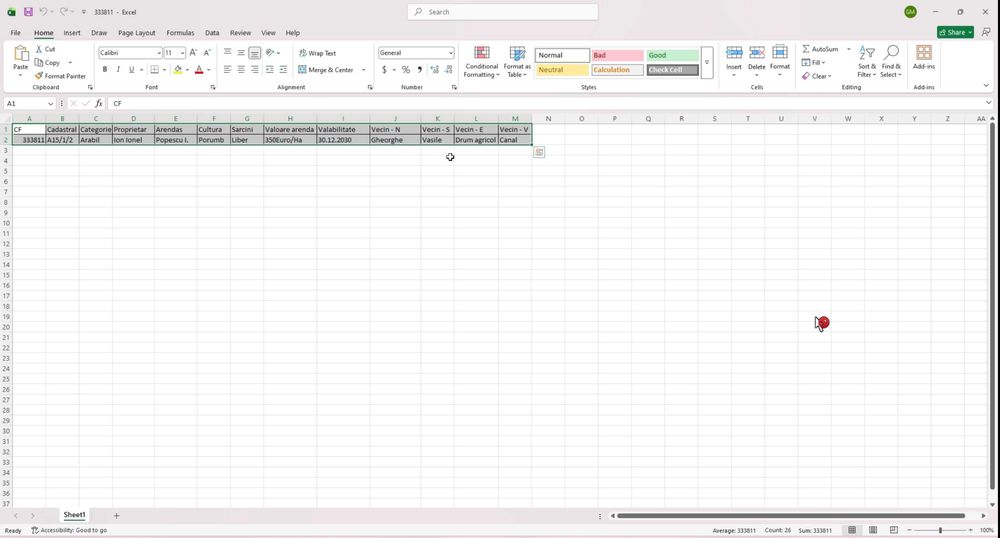Click the Name Box showing A1
The width and height of the screenshot is (1000, 538).
click(29, 103)
